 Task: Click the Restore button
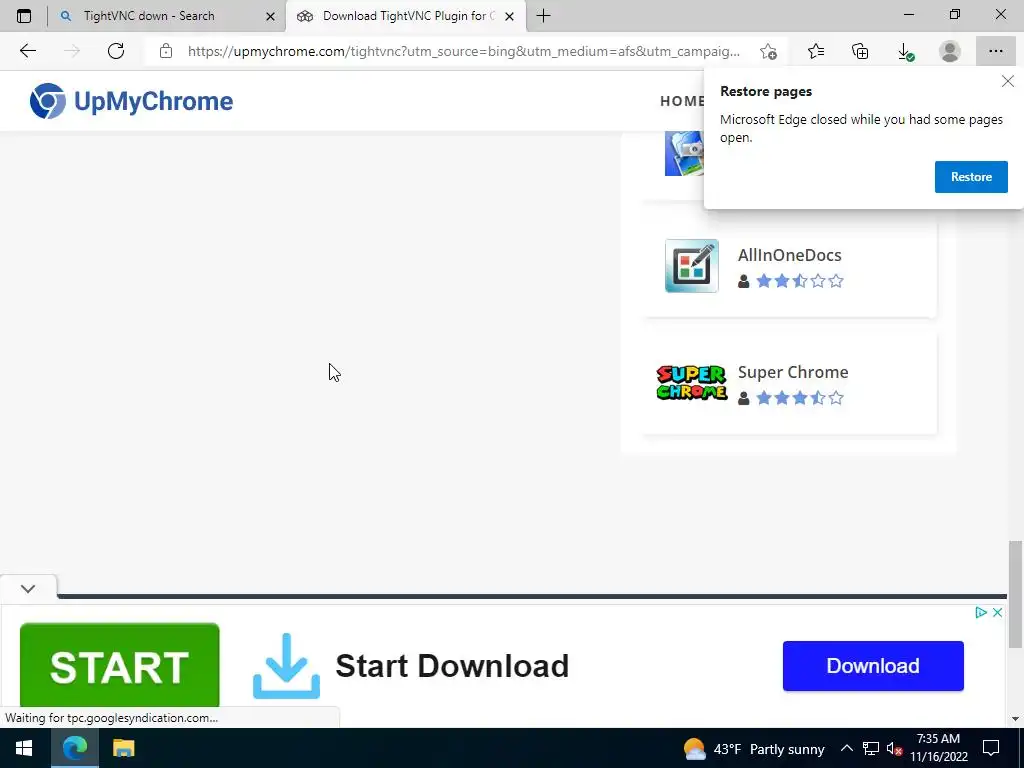click(x=971, y=177)
